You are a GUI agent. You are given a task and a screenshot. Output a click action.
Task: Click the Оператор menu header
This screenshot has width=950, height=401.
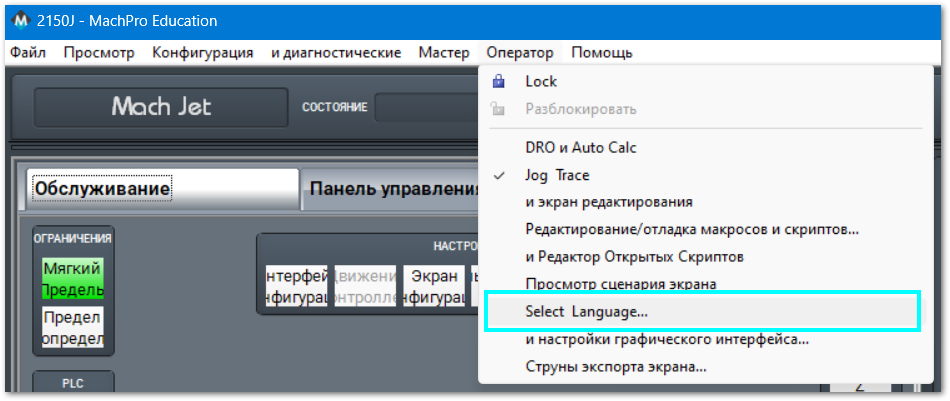[x=519, y=52]
